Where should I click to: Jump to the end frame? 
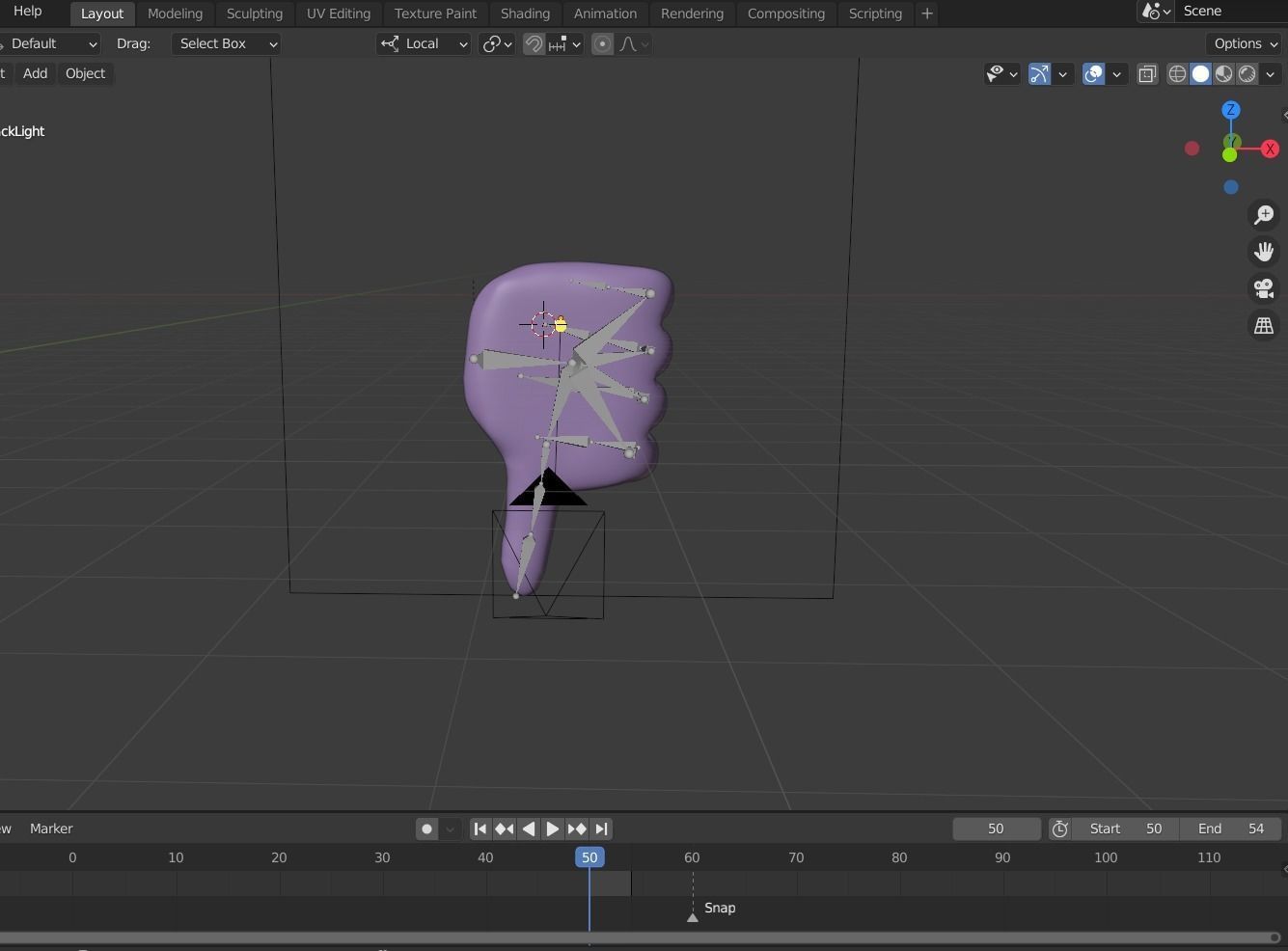601,829
